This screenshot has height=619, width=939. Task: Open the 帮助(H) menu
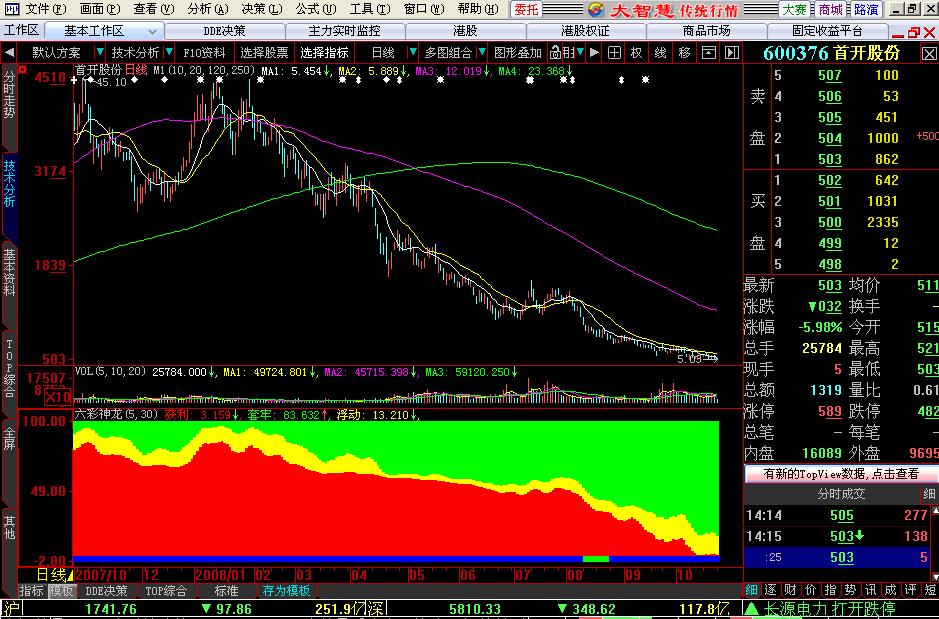tap(477, 9)
